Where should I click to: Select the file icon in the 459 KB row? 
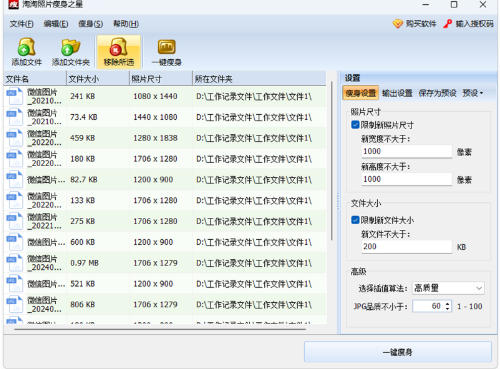pyautogui.click(x=14, y=138)
